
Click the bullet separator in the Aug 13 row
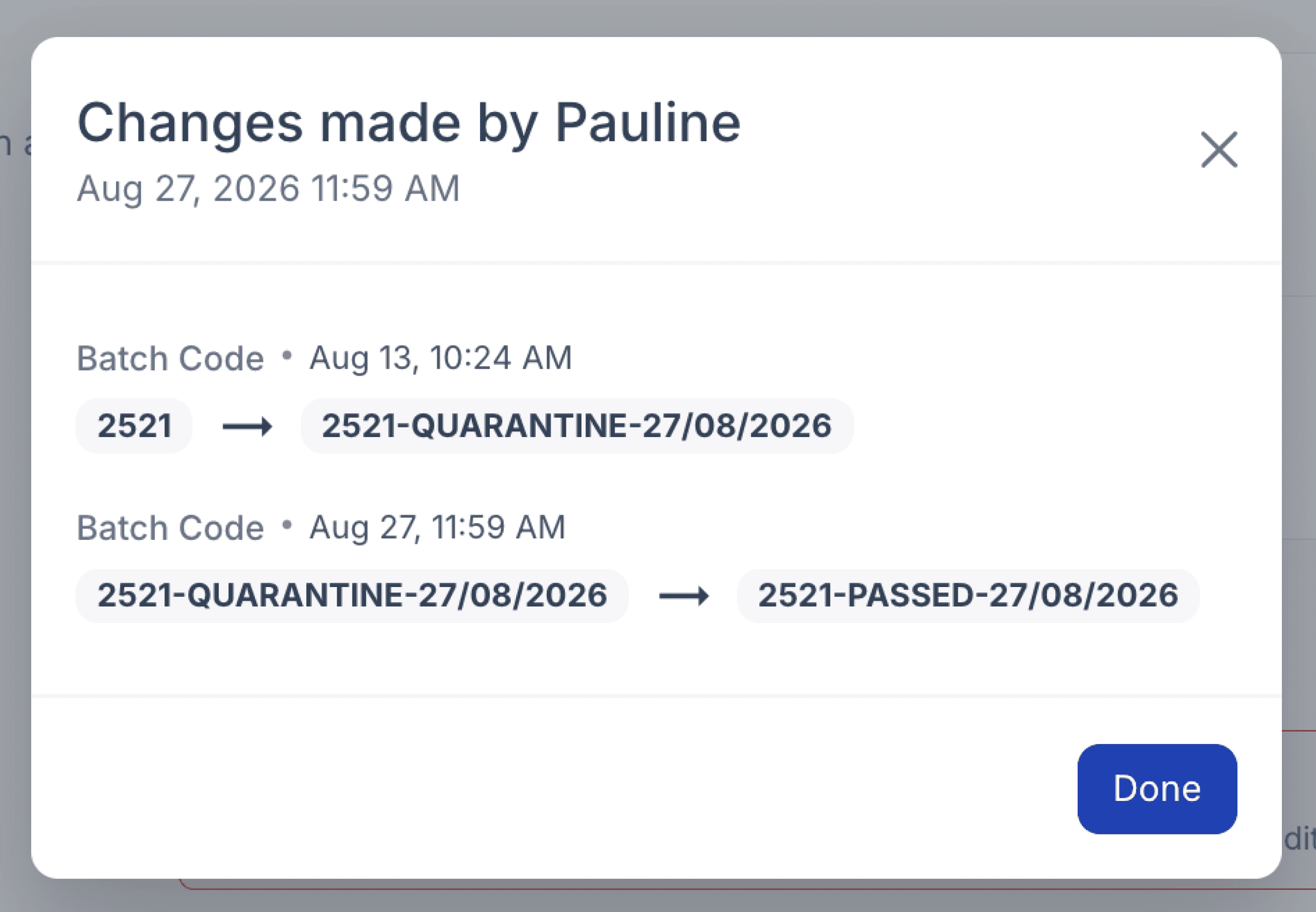[x=287, y=356]
